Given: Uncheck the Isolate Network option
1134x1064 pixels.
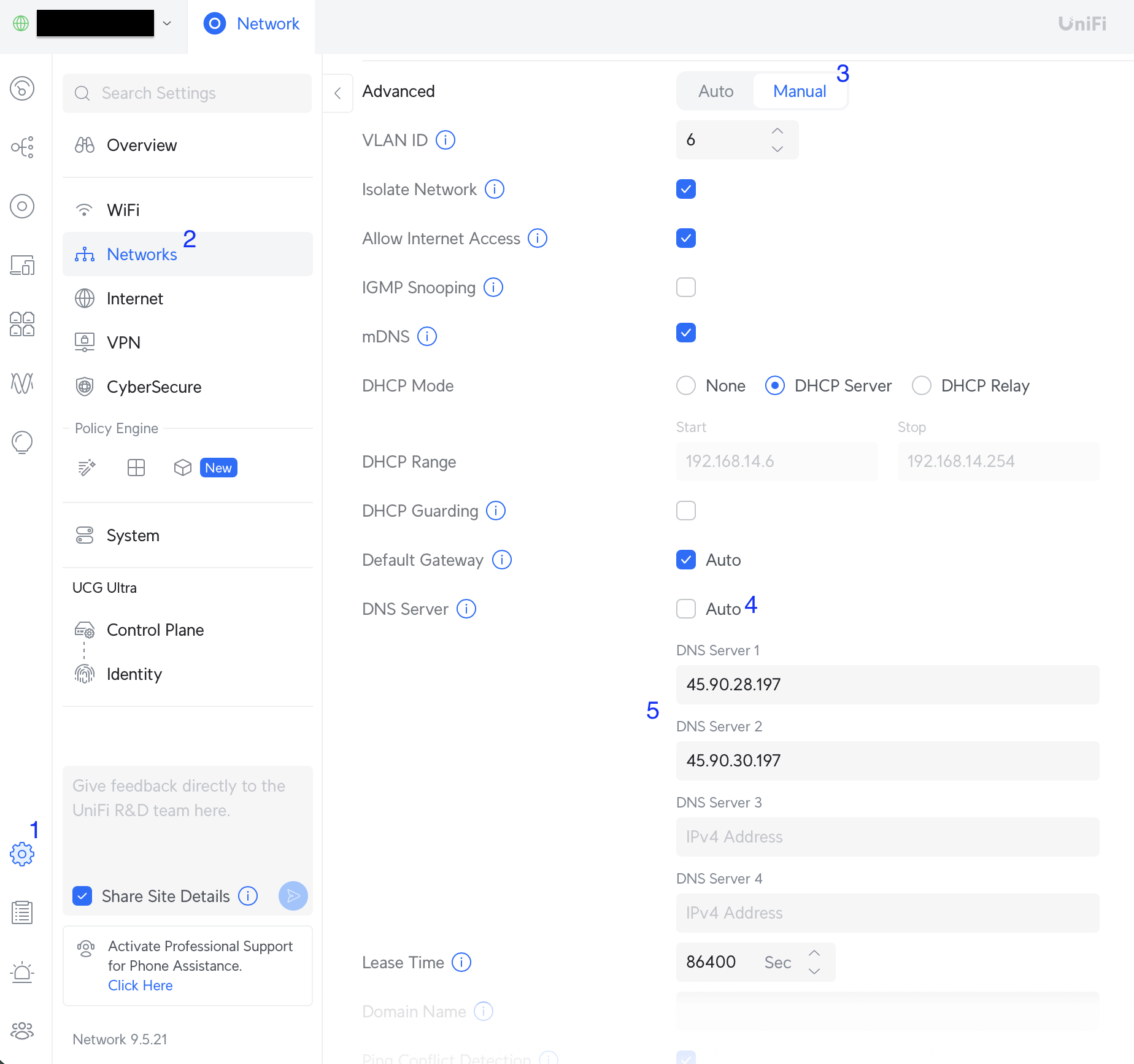Looking at the screenshot, I should [x=685, y=189].
